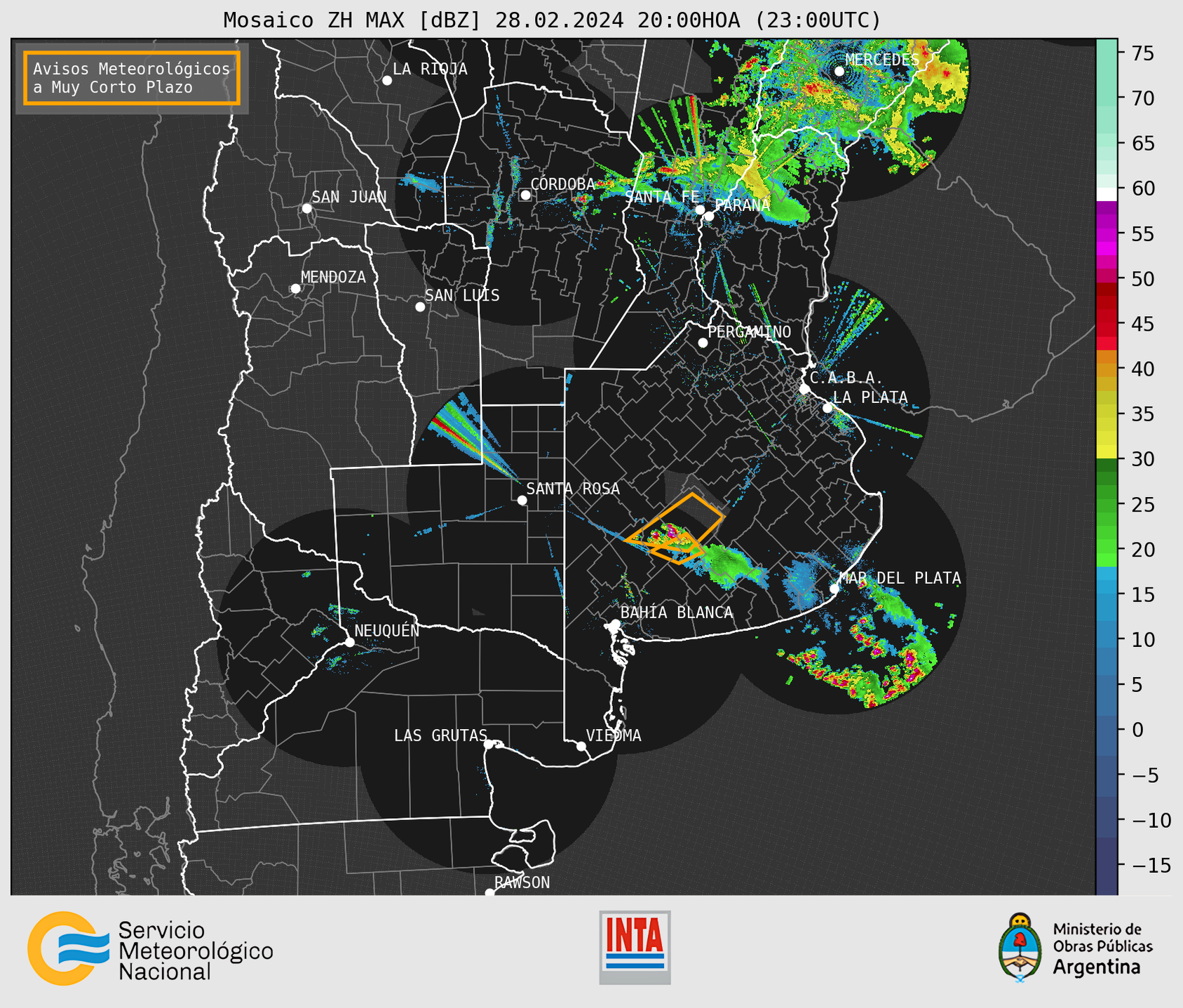Click the C.A.B.A. city marker dot
The image size is (1183, 1008).
pyautogui.click(x=805, y=389)
